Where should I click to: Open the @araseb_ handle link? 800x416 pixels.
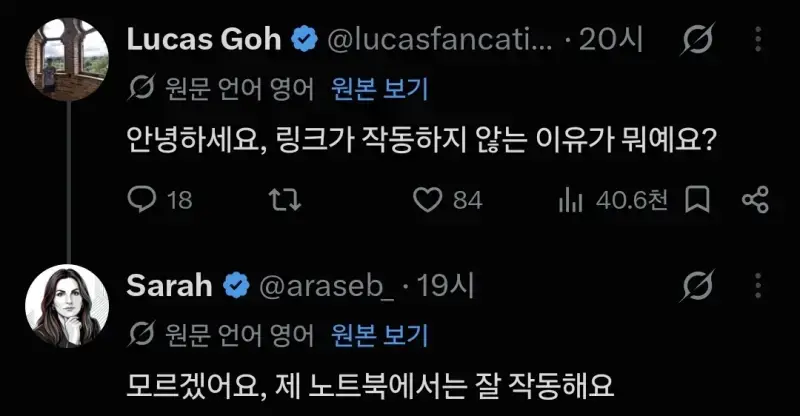[327, 286]
